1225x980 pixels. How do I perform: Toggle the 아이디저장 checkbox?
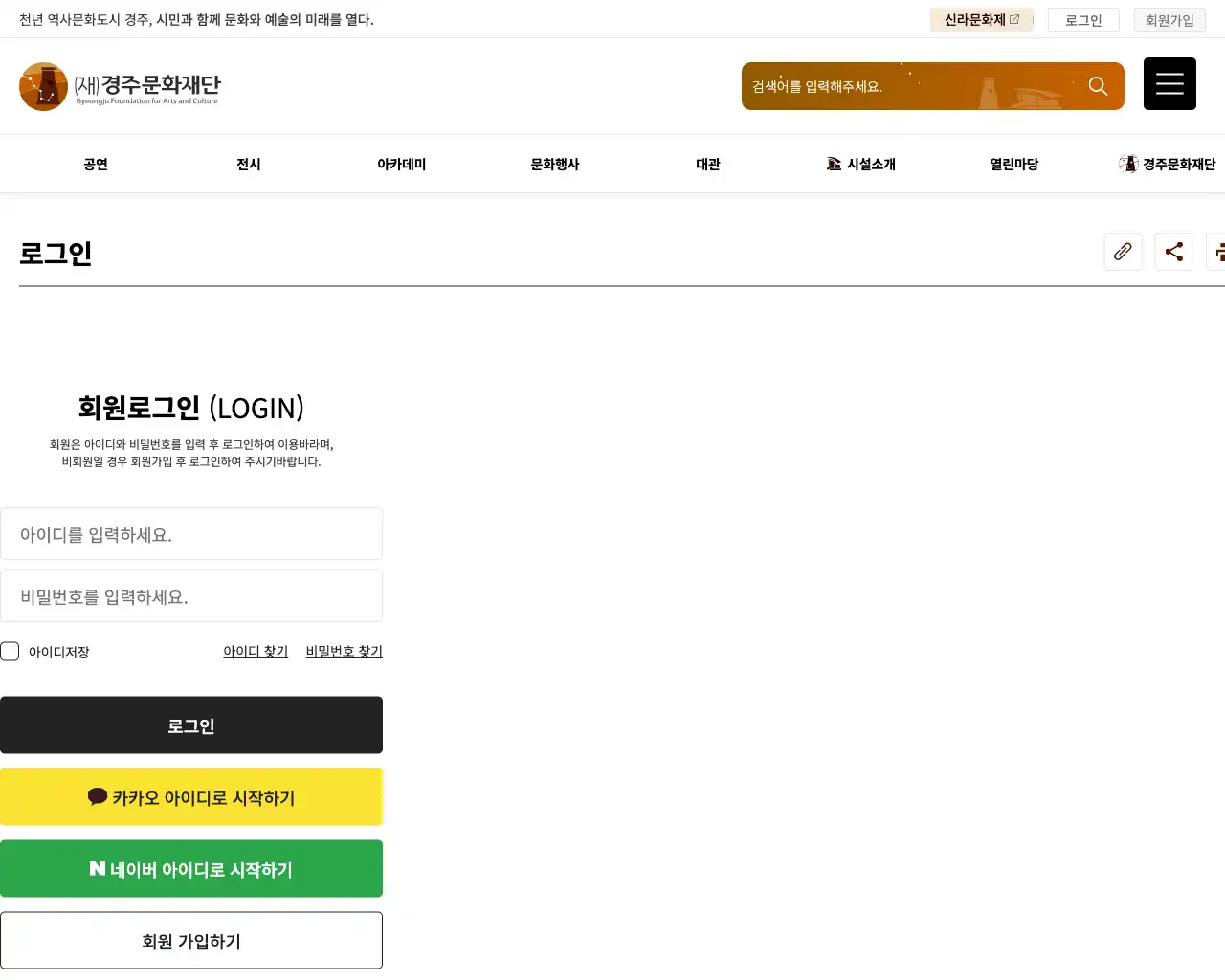[11, 652]
